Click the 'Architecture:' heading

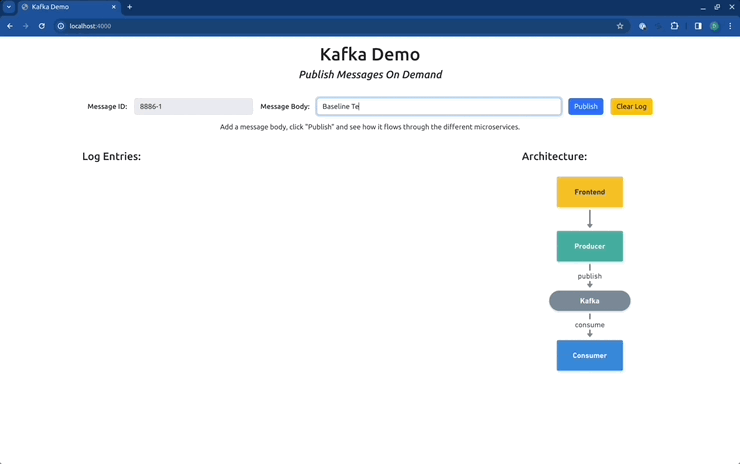pyautogui.click(x=555, y=156)
